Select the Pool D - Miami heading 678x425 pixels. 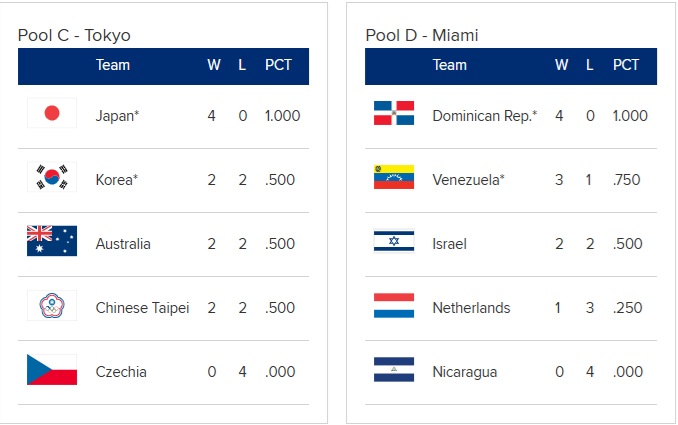click(x=421, y=35)
